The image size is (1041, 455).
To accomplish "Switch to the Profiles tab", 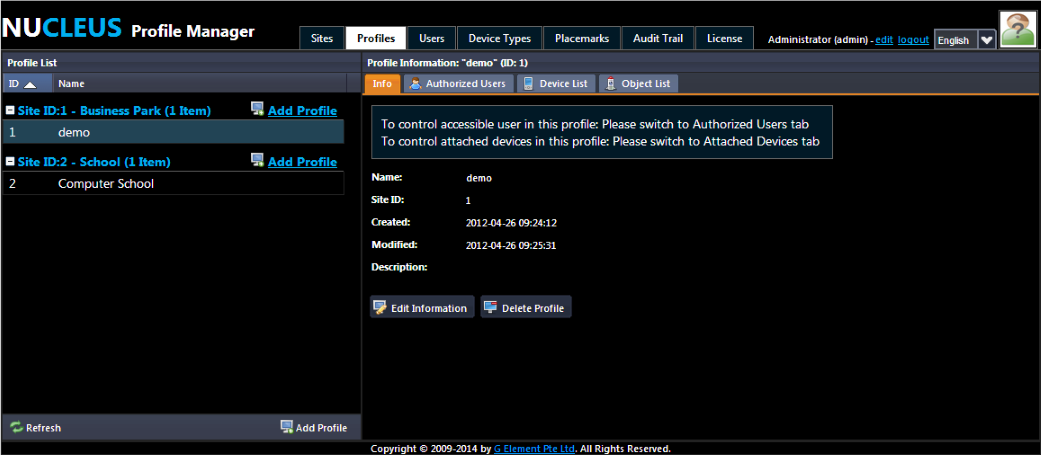I will tap(376, 39).
